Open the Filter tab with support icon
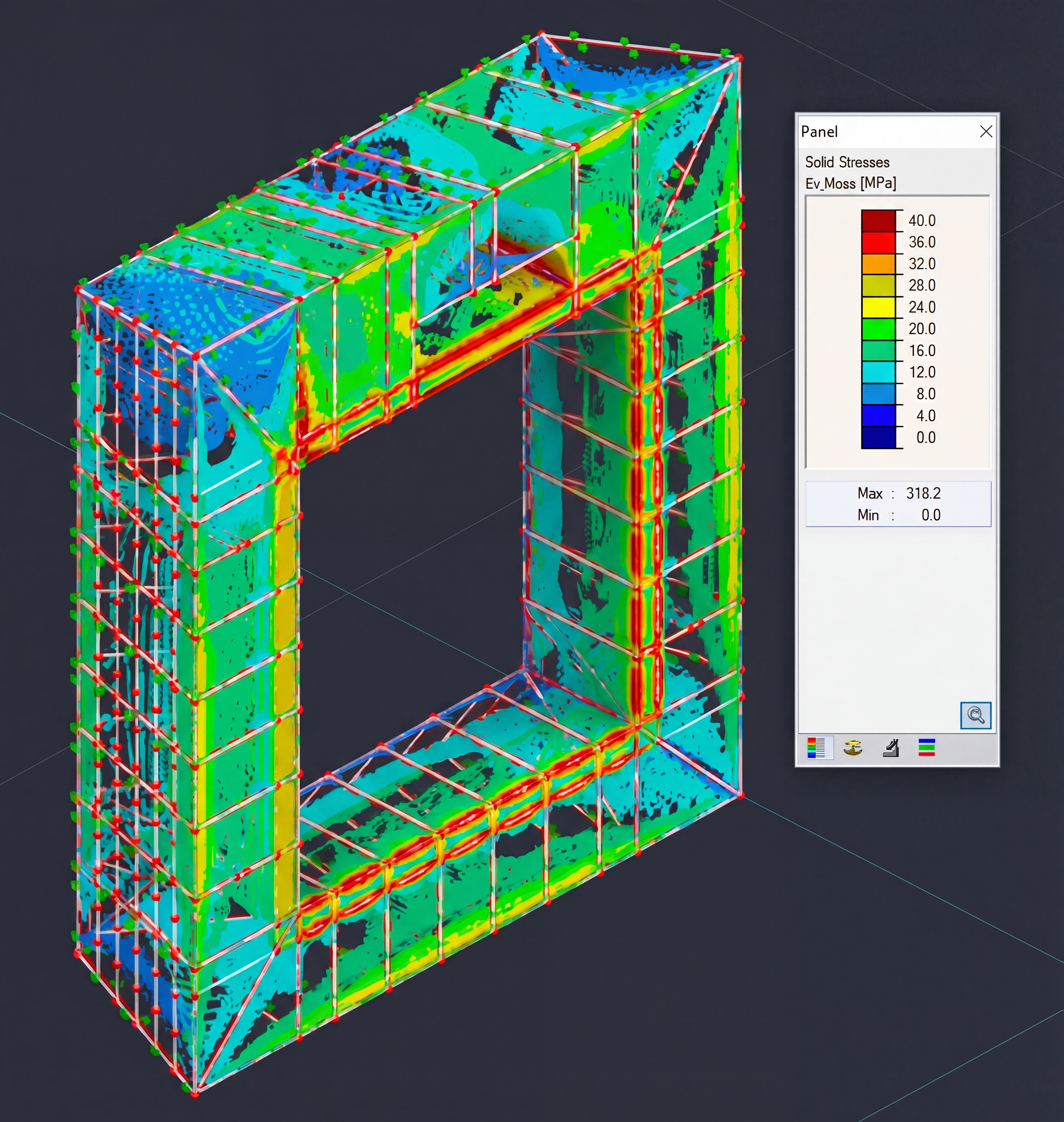1064x1122 pixels. point(890,748)
